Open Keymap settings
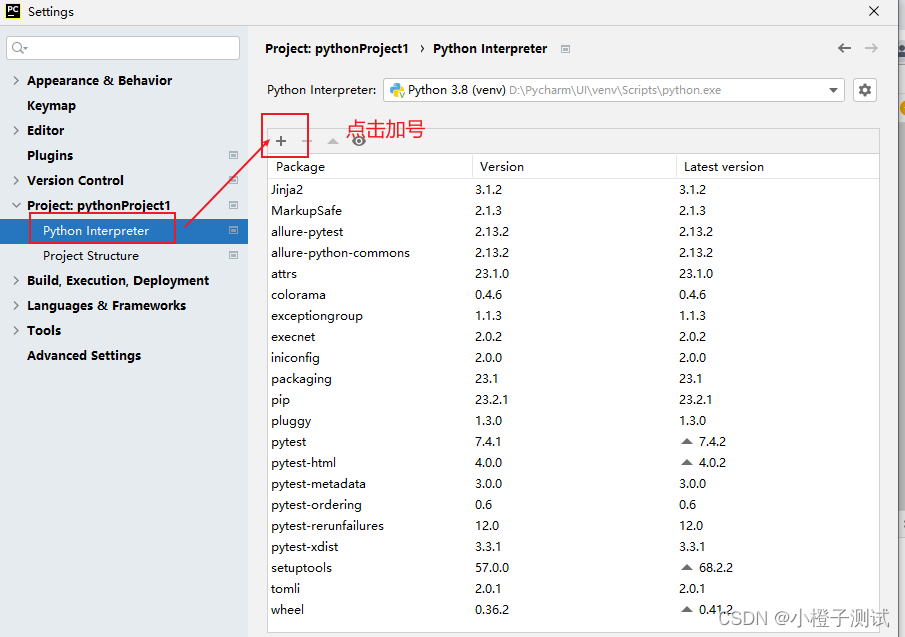Screen dimensions: 905x637 (51, 106)
